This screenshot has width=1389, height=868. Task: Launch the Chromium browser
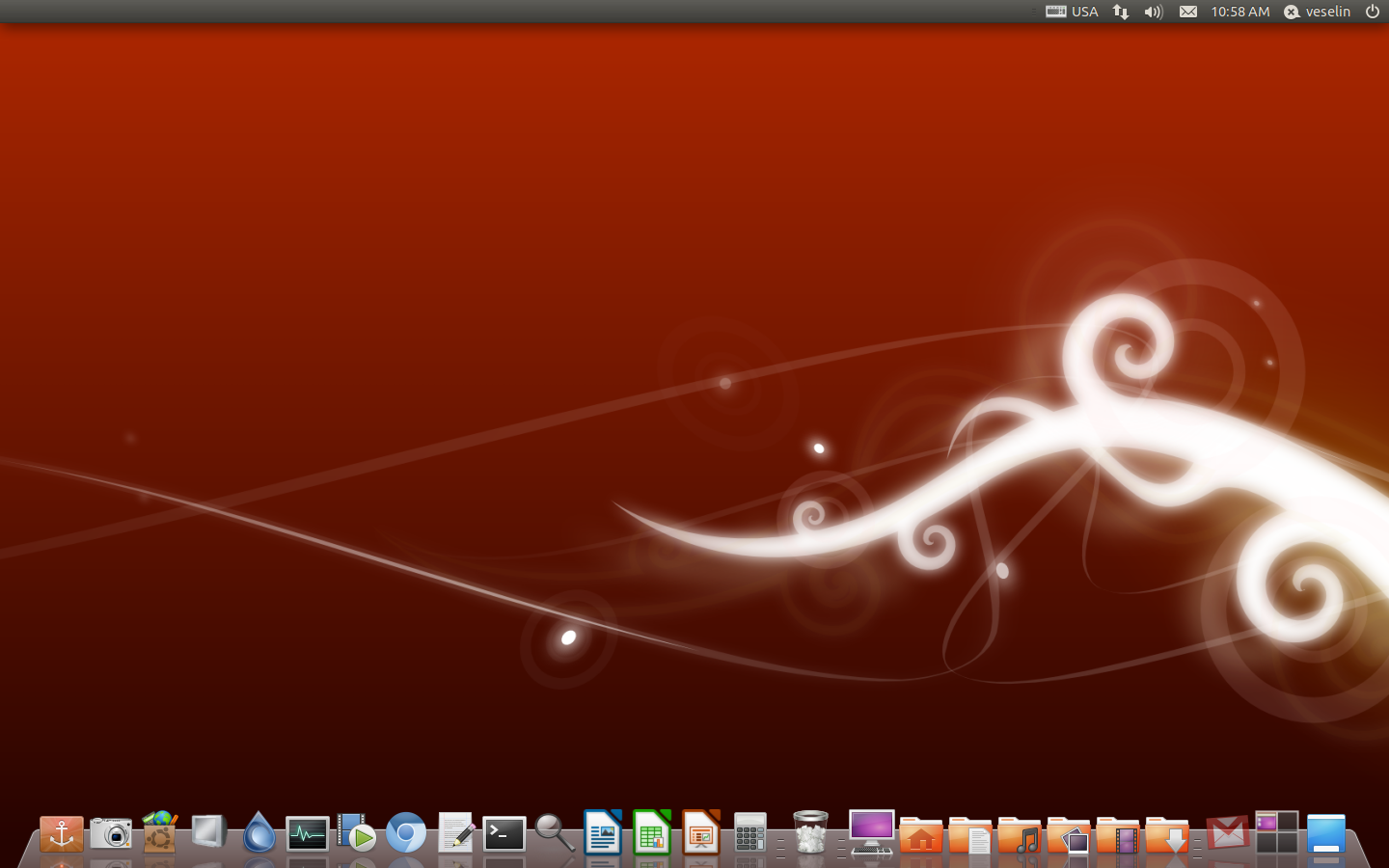[x=406, y=833]
